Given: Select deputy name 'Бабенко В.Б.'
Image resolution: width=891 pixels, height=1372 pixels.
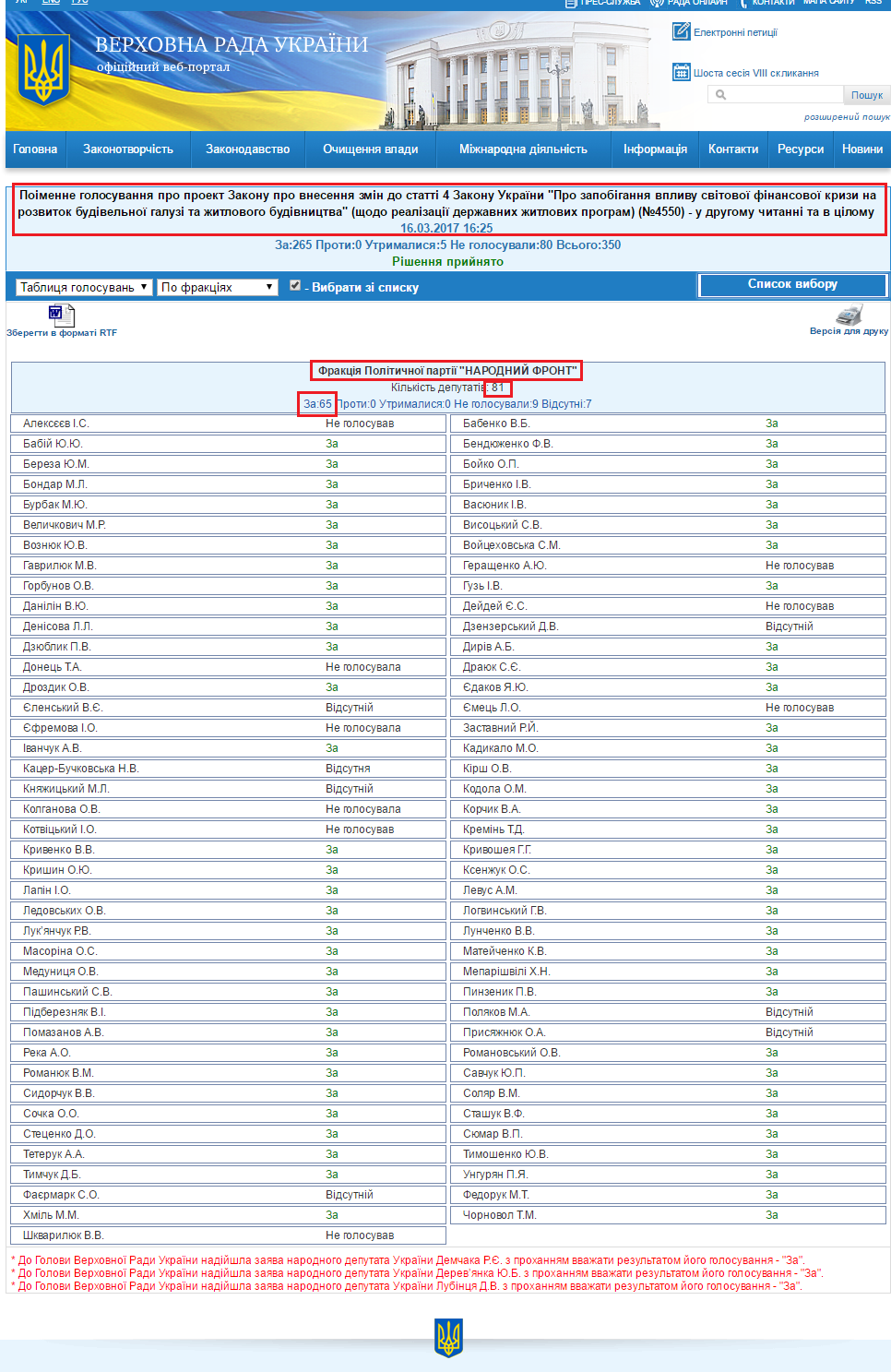Looking at the screenshot, I should tap(496, 424).
